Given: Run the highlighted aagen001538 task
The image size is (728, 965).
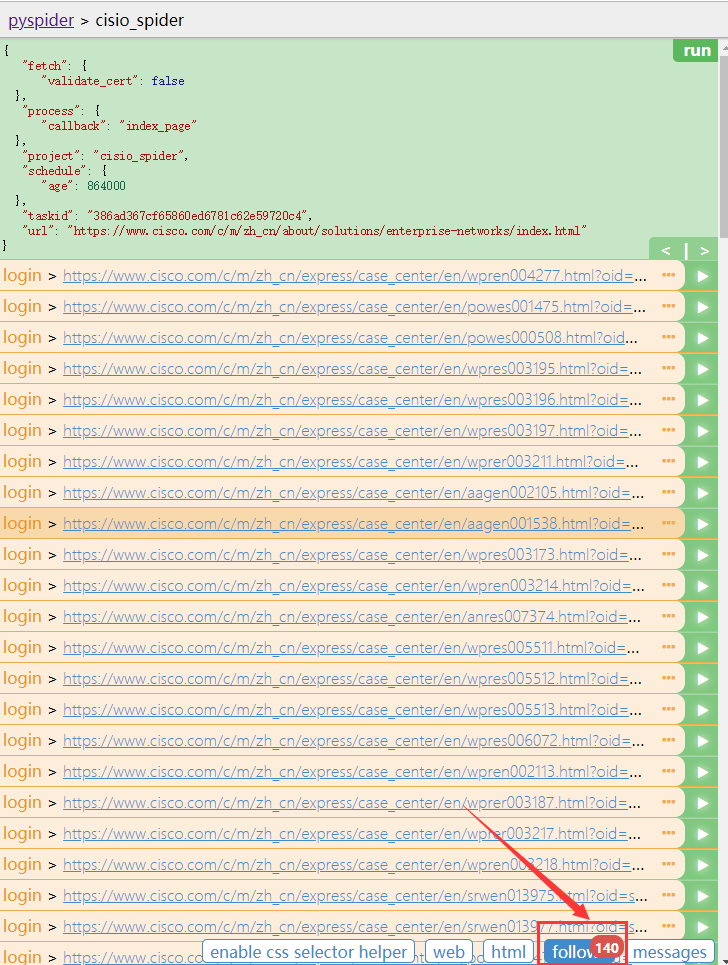Looking at the screenshot, I should pos(702,524).
